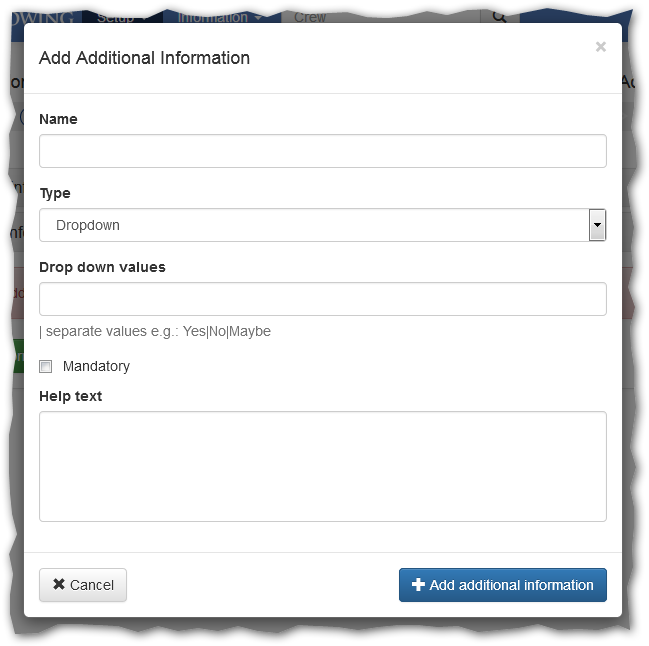Click the X icon on Cancel
Viewport: 649px width, 646px height.
(x=59, y=585)
